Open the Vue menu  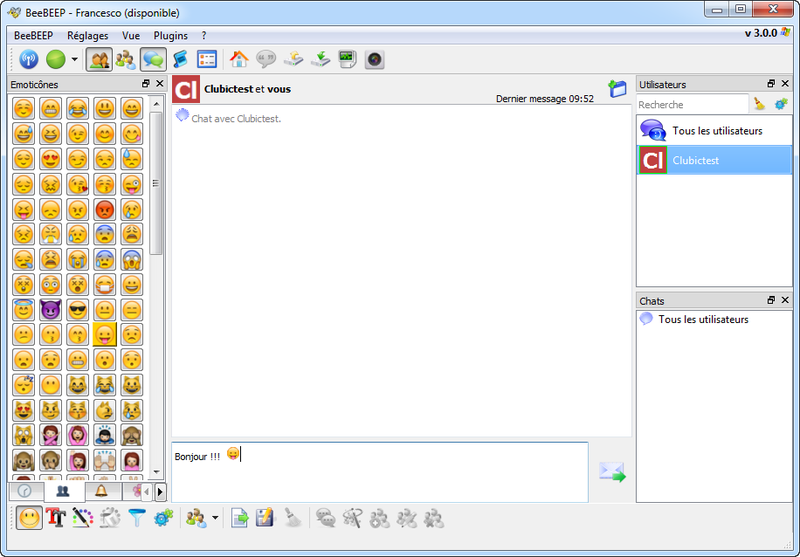pos(131,36)
